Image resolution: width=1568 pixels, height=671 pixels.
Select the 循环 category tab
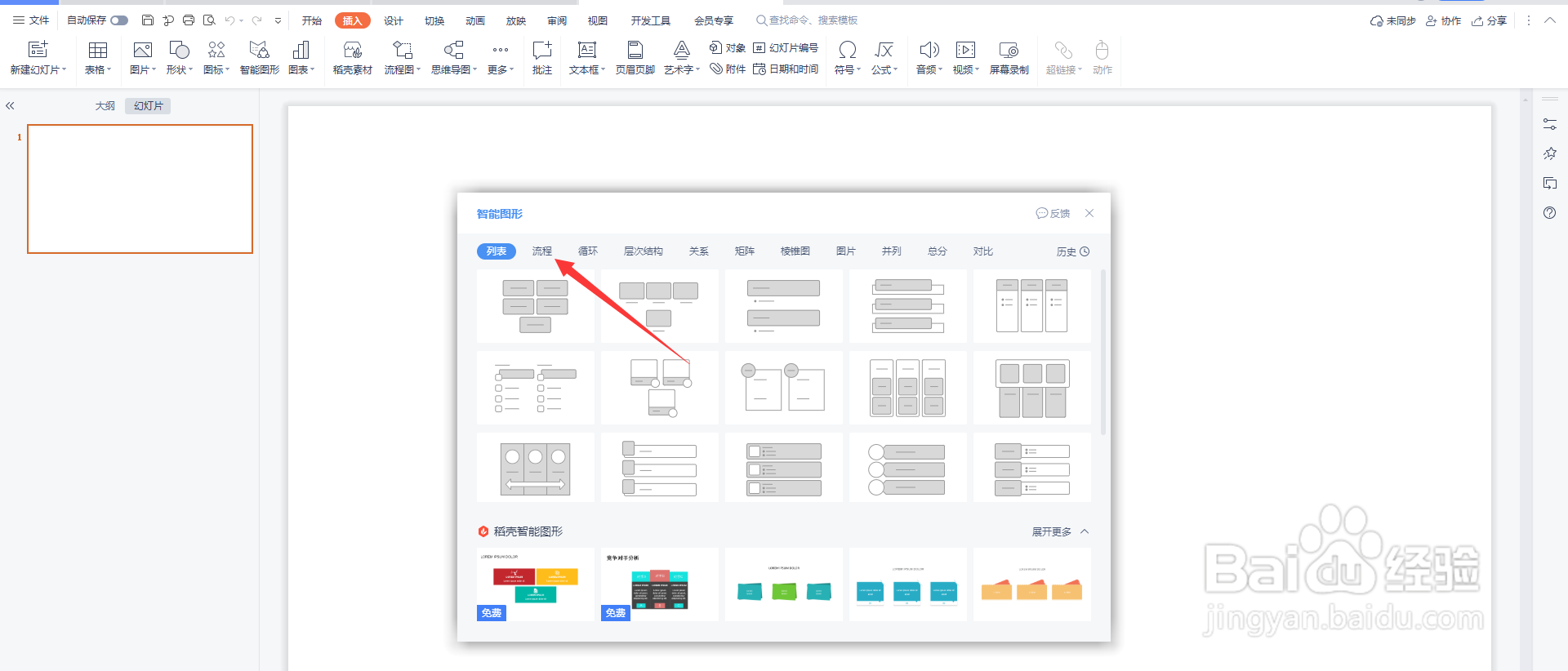[588, 251]
